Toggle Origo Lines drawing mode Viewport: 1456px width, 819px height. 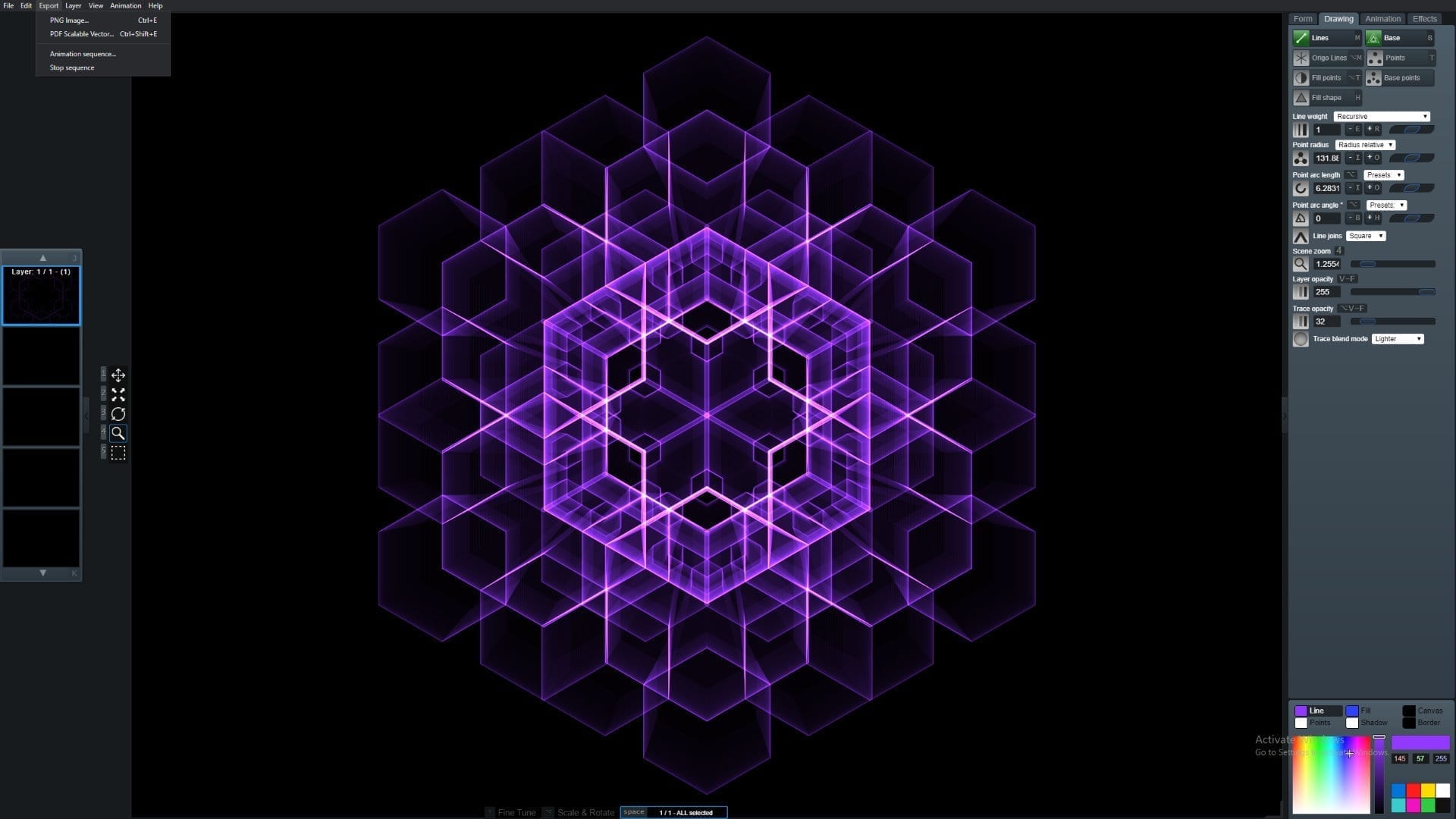coord(1327,58)
